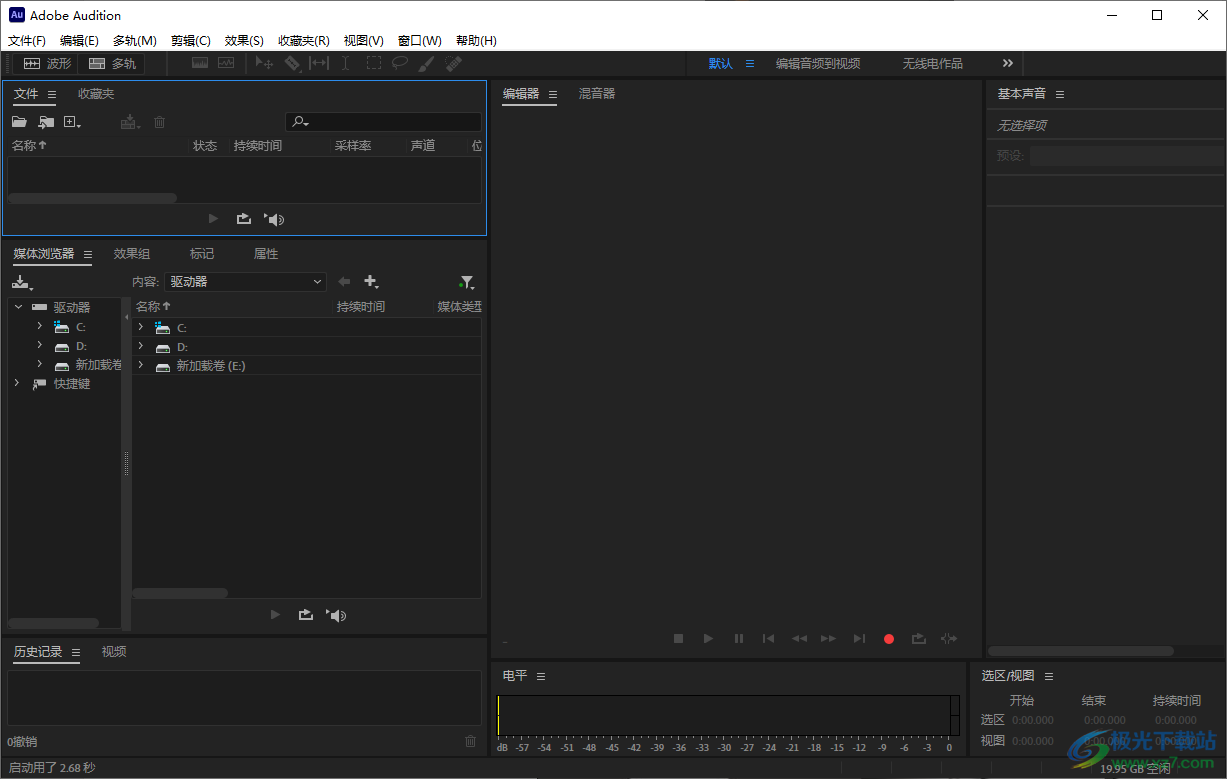Switch to the 混音器 tab

tap(596, 93)
